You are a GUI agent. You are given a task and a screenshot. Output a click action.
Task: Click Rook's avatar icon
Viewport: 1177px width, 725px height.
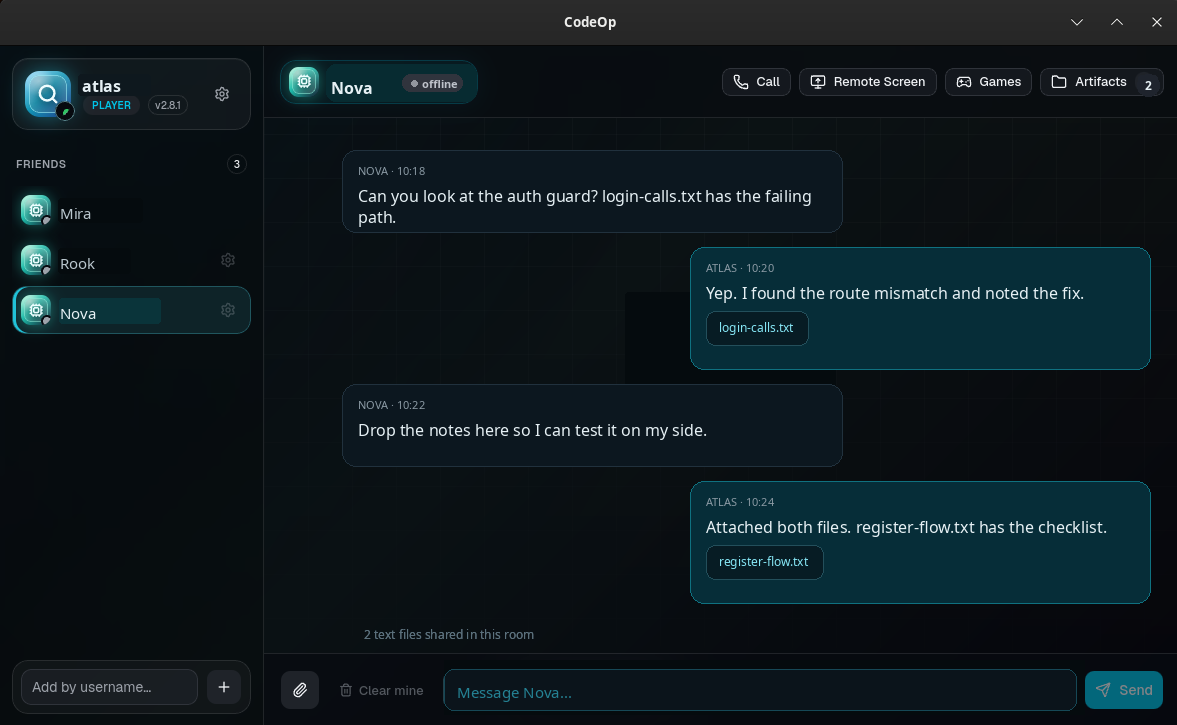tap(36, 260)
